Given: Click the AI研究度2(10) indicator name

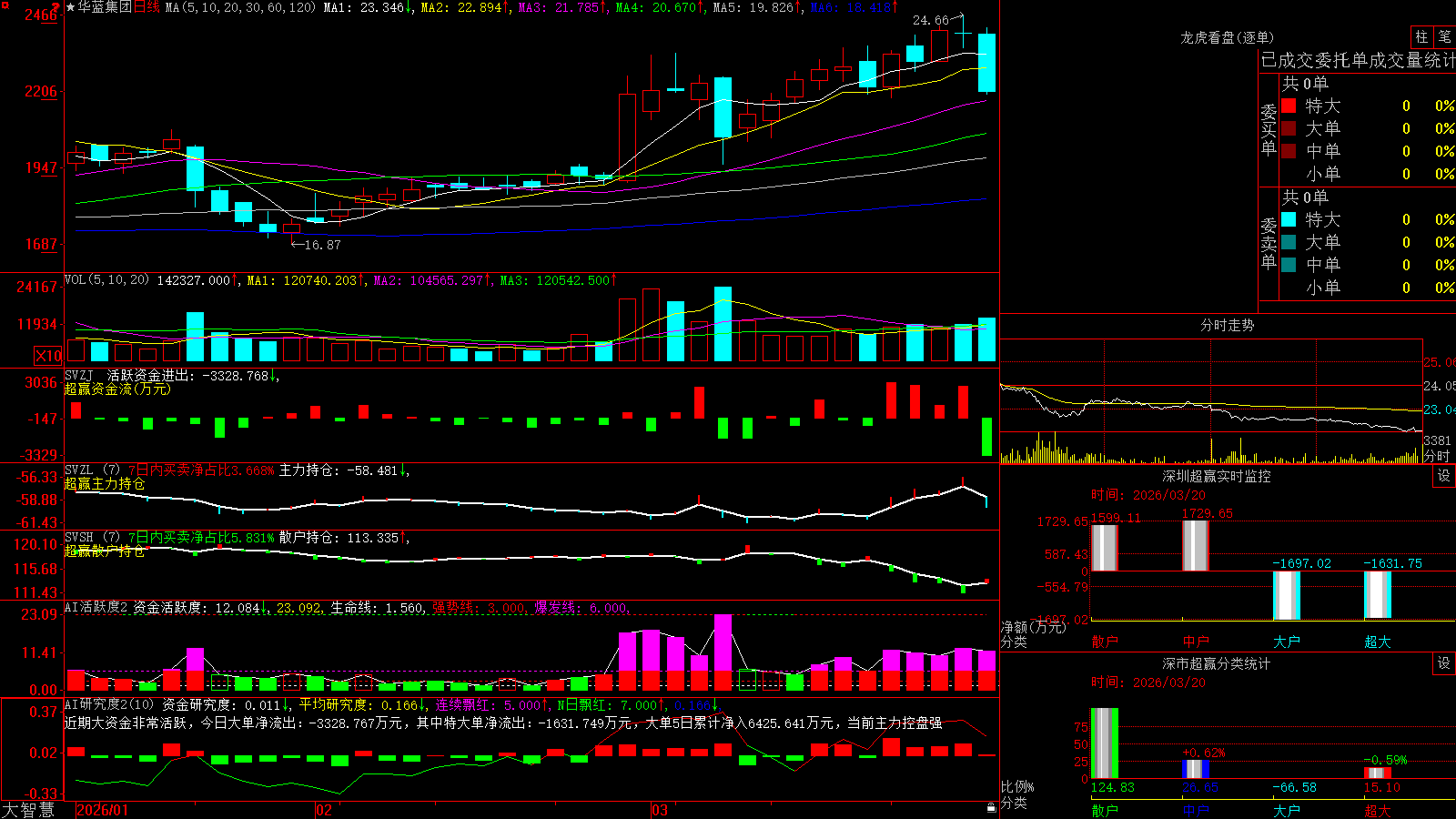Looking at the screenshot, I should point(109,704).
